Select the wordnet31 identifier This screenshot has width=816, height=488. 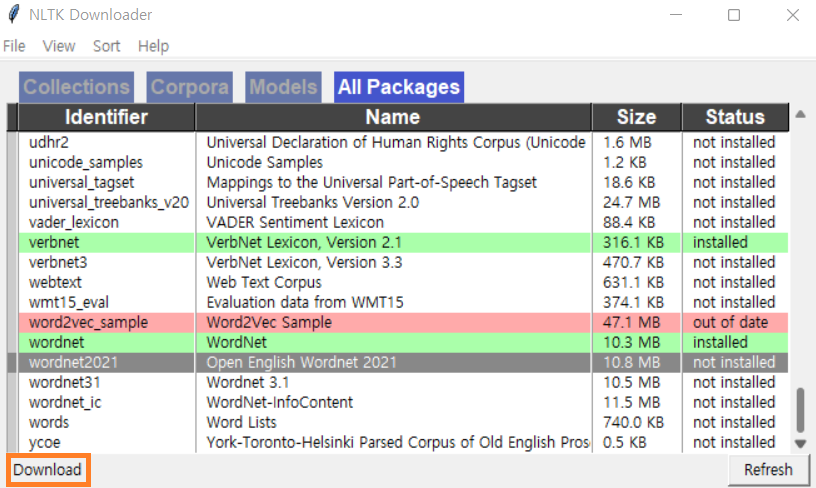(x=65, y=382)
